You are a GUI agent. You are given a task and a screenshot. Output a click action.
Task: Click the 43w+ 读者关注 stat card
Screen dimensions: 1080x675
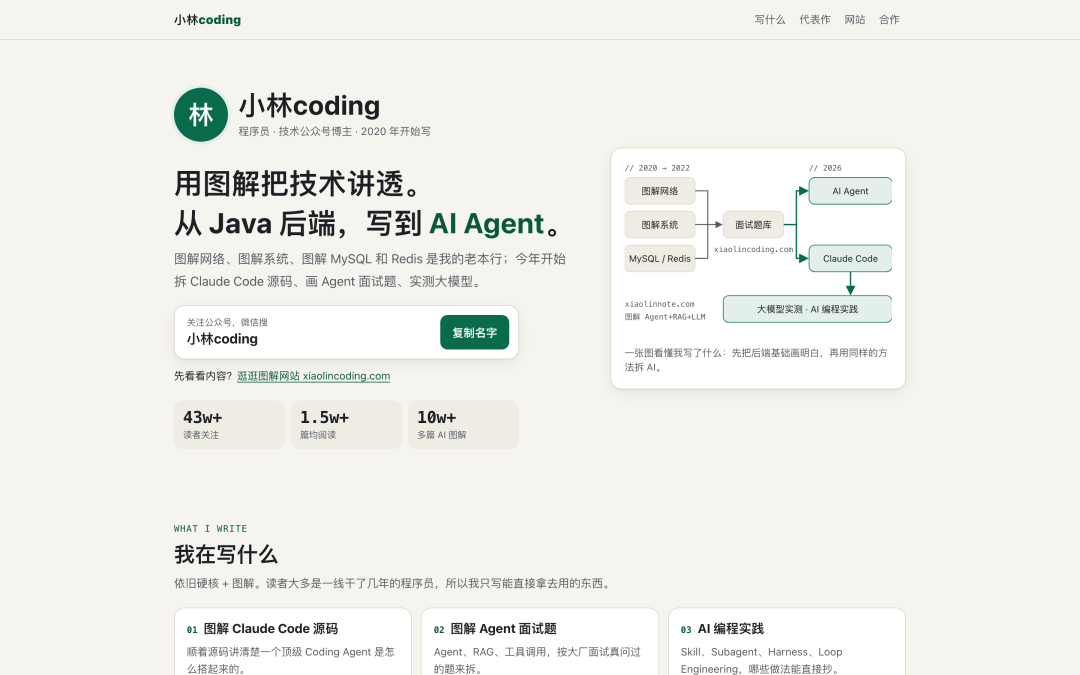229,425
